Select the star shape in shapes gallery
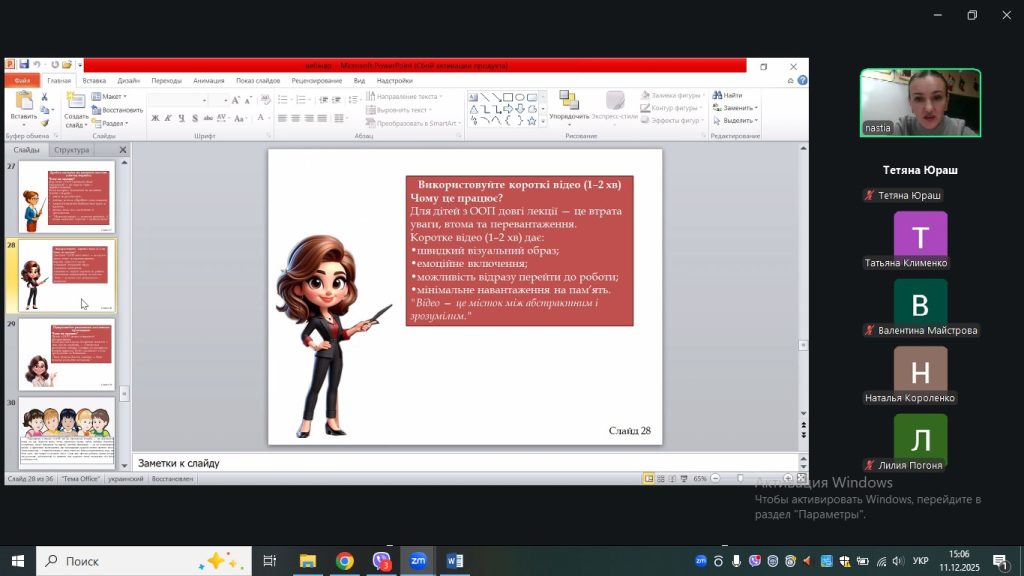 point(531,120)
